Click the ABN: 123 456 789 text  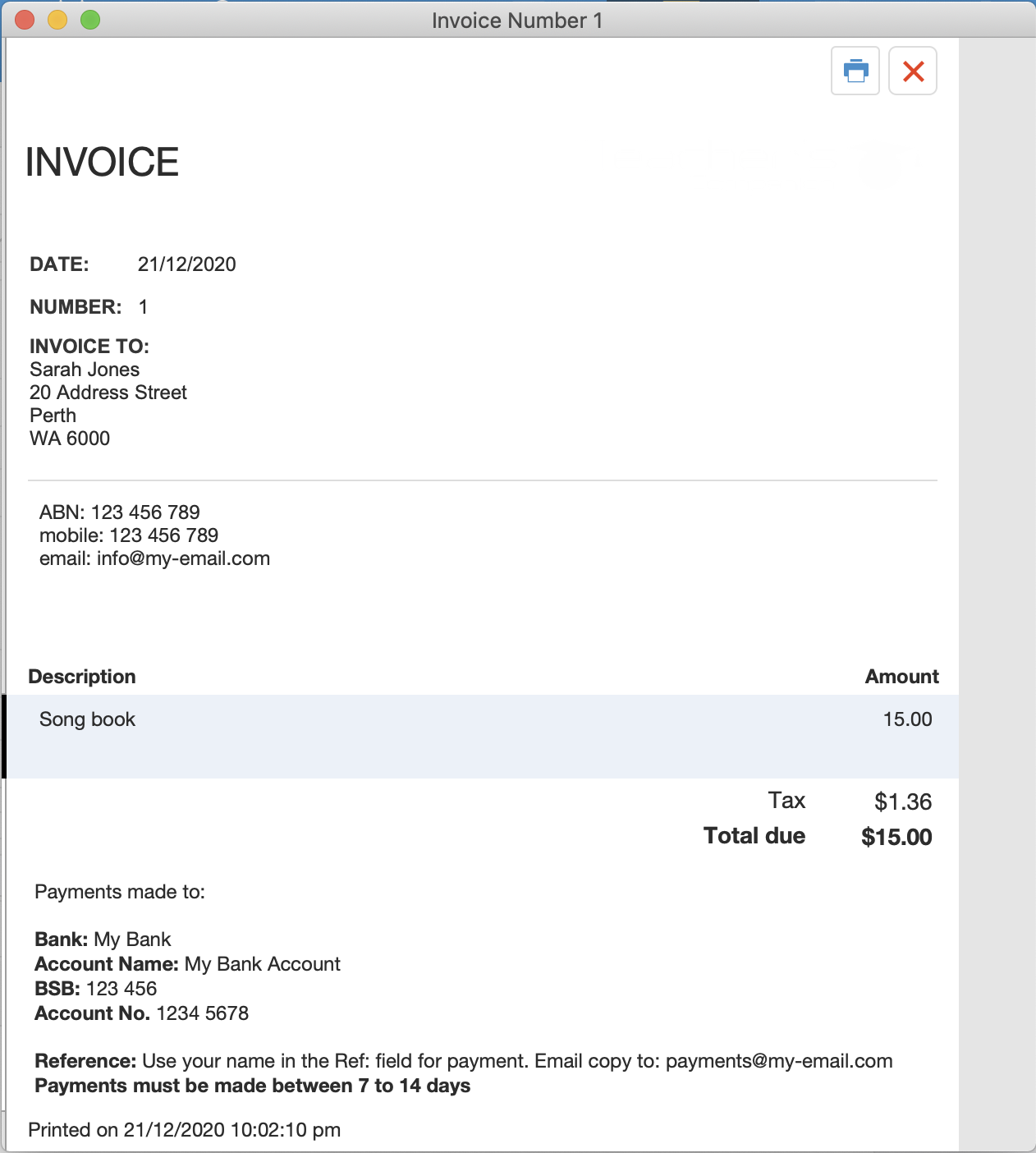pyautogui.click(x=120, y=512)
